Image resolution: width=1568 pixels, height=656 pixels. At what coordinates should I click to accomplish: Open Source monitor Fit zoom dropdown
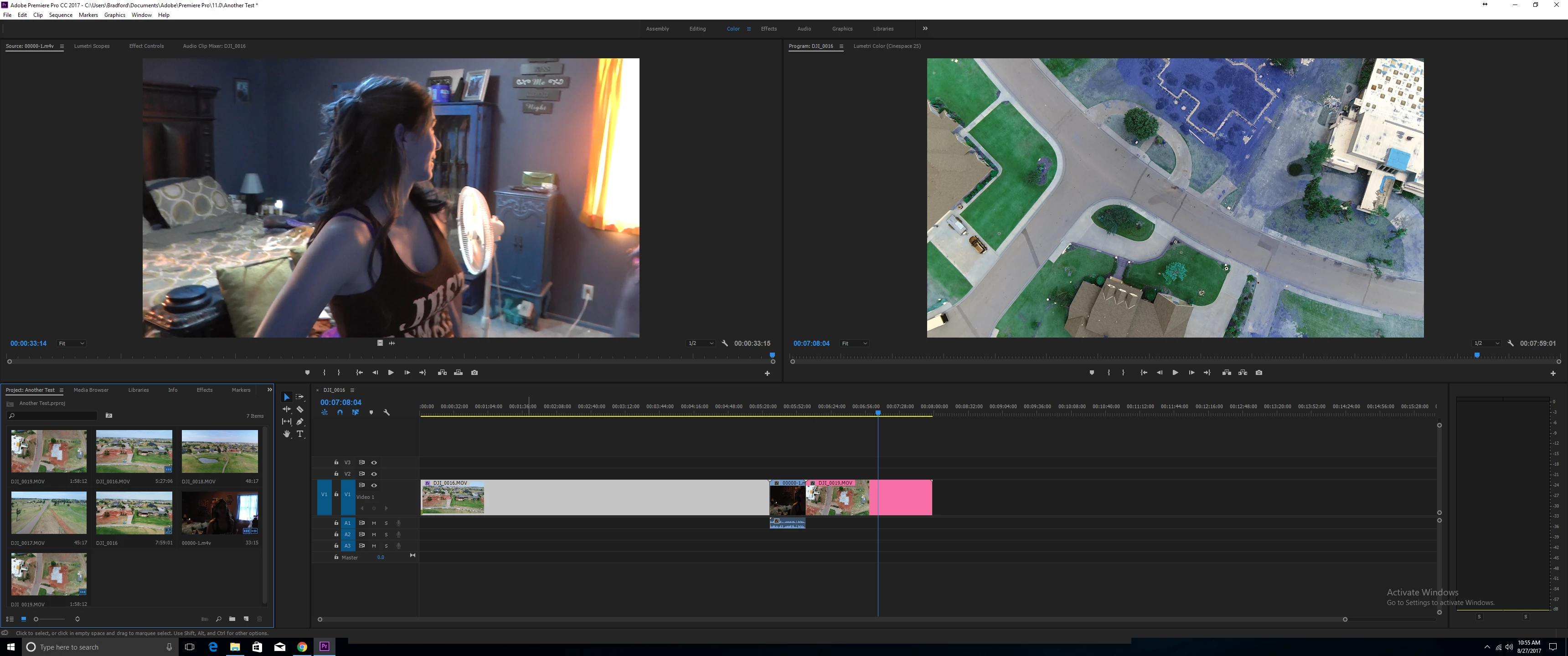pos(71,343)
